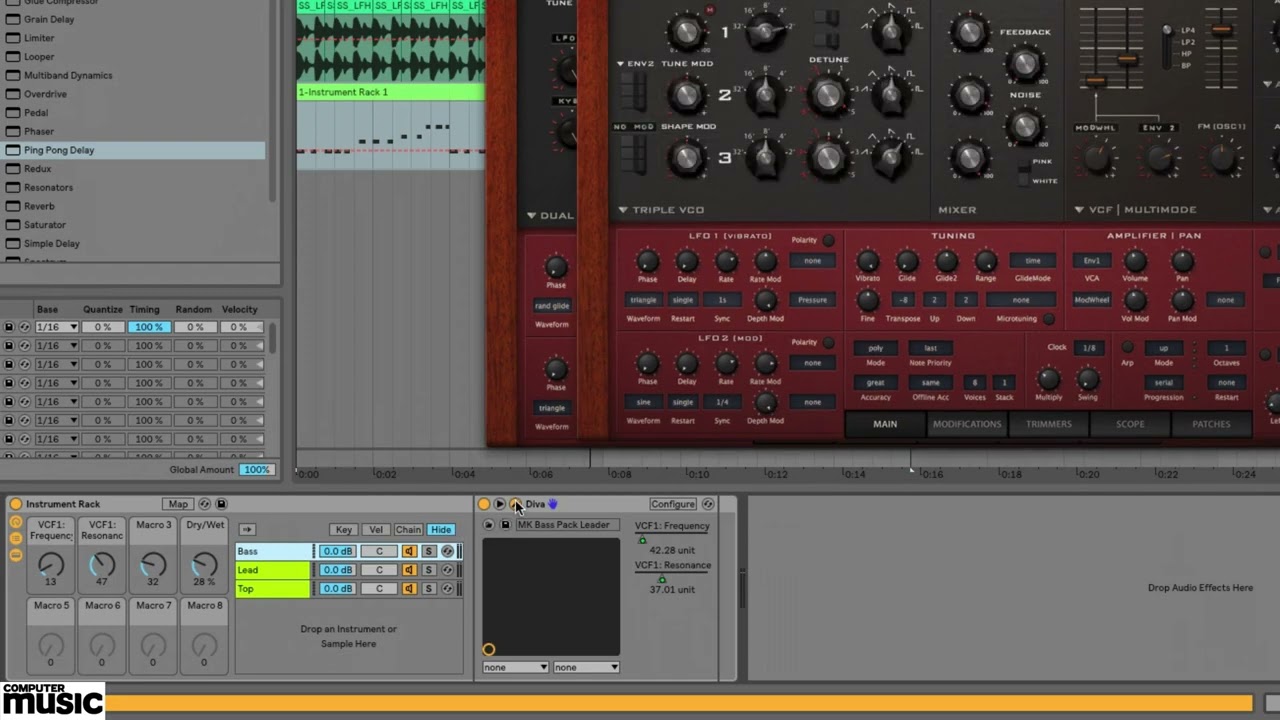The image size is (1280, 720).
Task: Click the Dry/Wet macro knob
Action: [204, 566]
